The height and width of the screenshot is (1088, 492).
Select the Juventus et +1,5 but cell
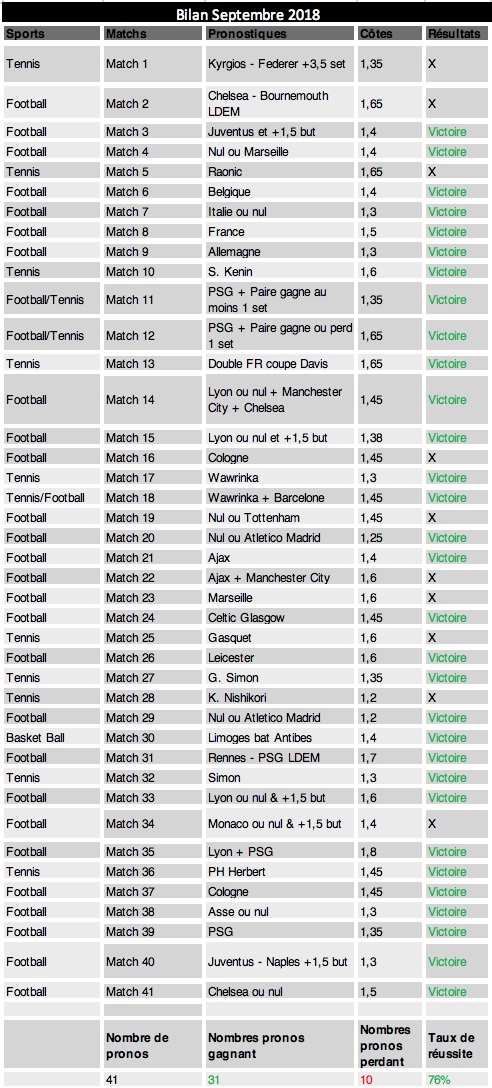[280, 132]
